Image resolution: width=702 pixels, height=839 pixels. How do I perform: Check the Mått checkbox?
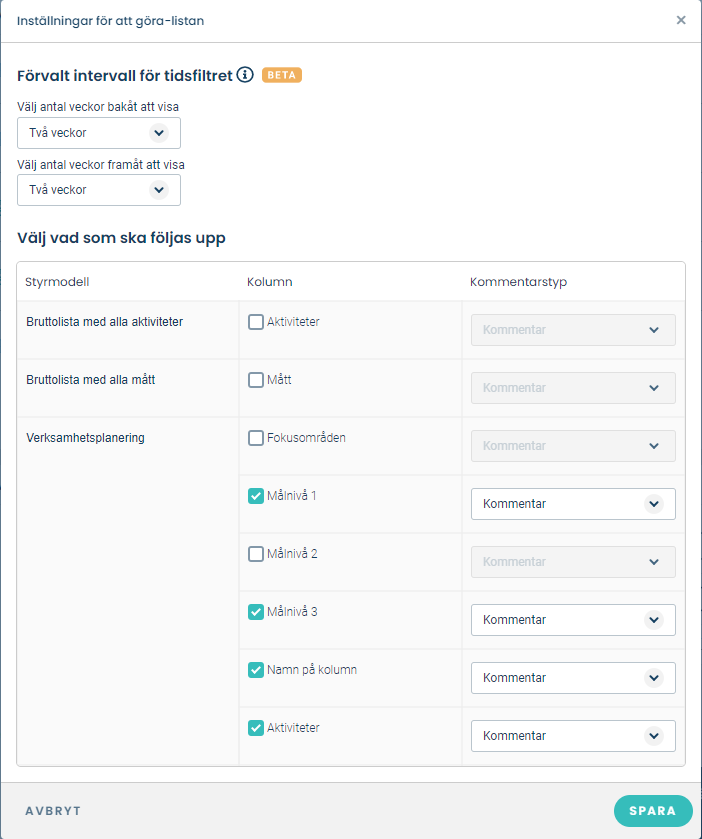click(x=256, y=380)
